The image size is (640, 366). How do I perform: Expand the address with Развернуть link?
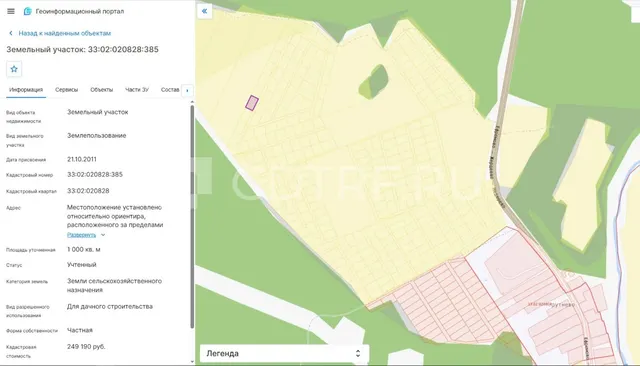(x=81, y=235)
